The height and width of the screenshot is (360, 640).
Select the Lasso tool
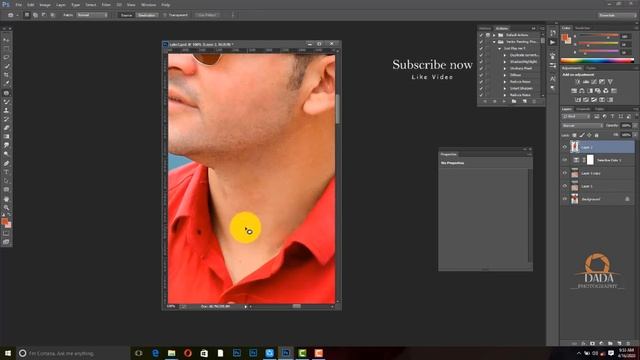[x=6, y=57]
